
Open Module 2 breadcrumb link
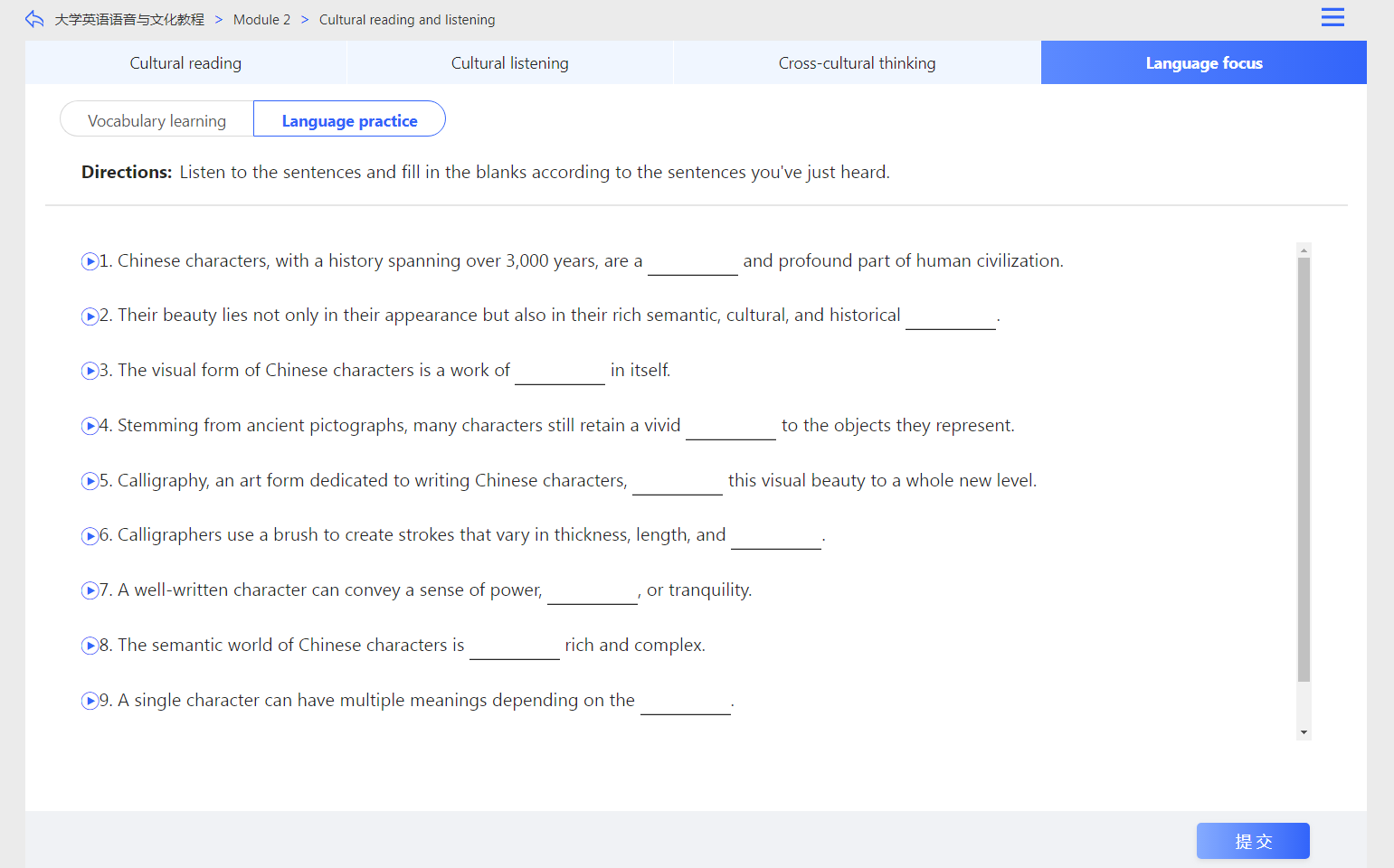261,20
